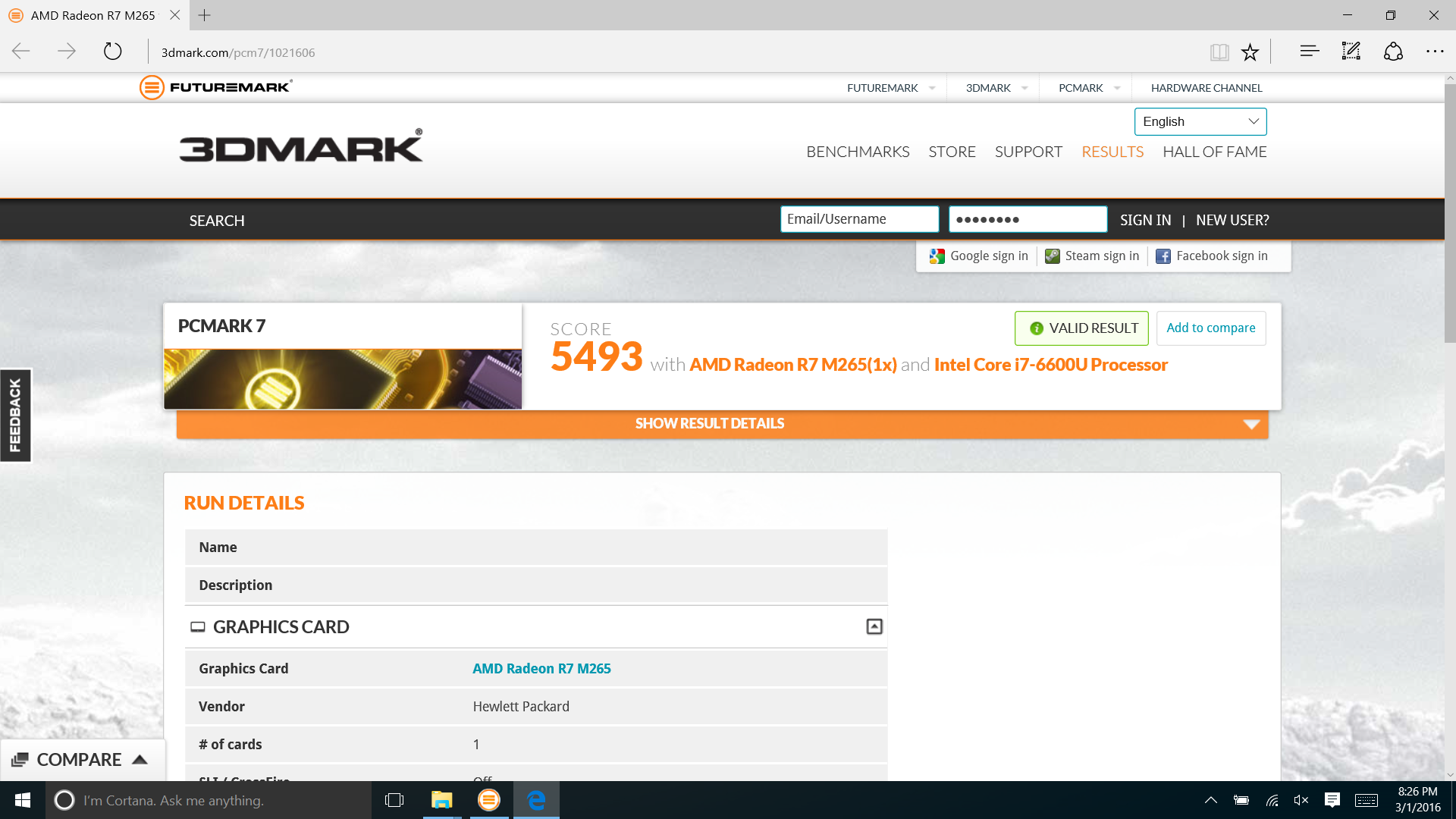The height and width of the screenshot is (819, 1456).
Task: Click the Email/Username input field
Action: tap(859, 219)
